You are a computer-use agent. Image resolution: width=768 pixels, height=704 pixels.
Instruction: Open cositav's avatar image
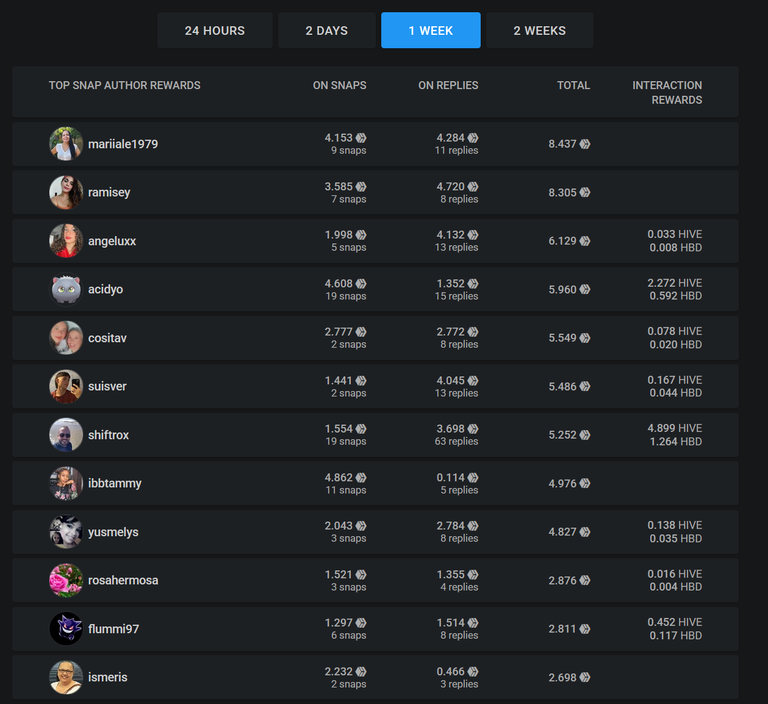(x=66, y=338)
